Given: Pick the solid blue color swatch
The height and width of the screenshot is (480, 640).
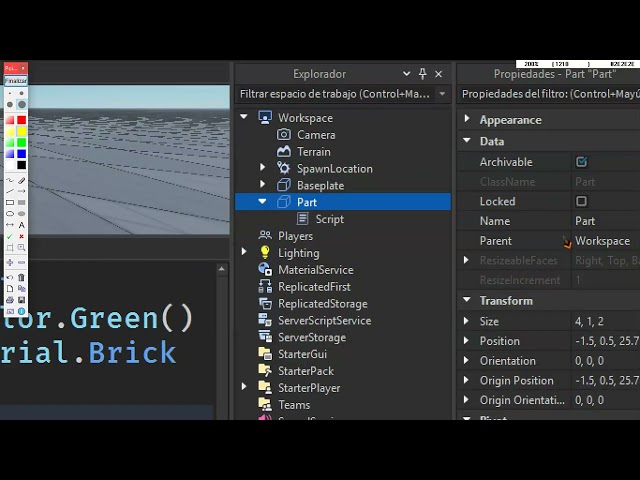Looking at the screenshot, I should point(22,154).
